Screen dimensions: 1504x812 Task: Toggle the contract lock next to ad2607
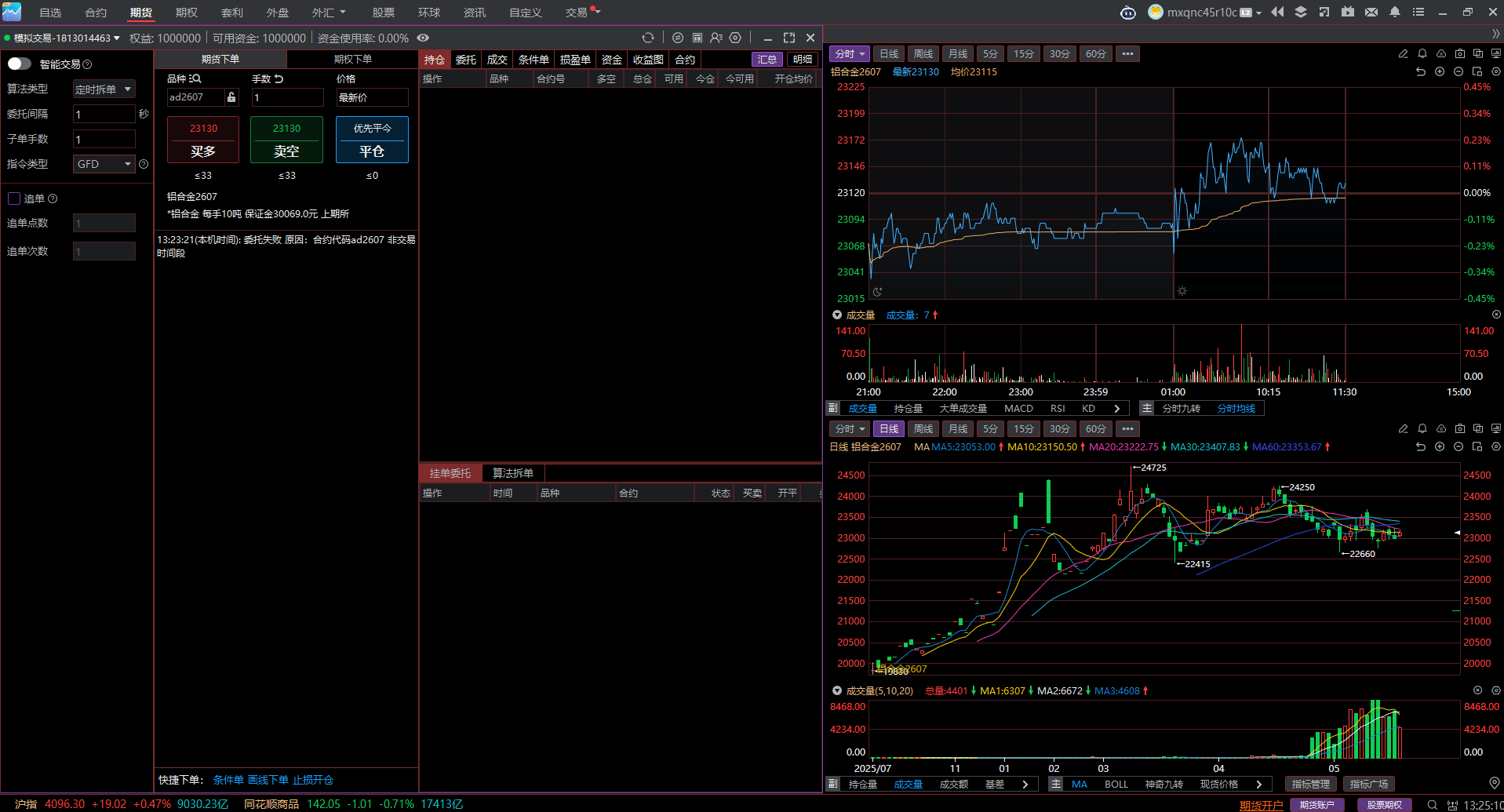[231, 97]
